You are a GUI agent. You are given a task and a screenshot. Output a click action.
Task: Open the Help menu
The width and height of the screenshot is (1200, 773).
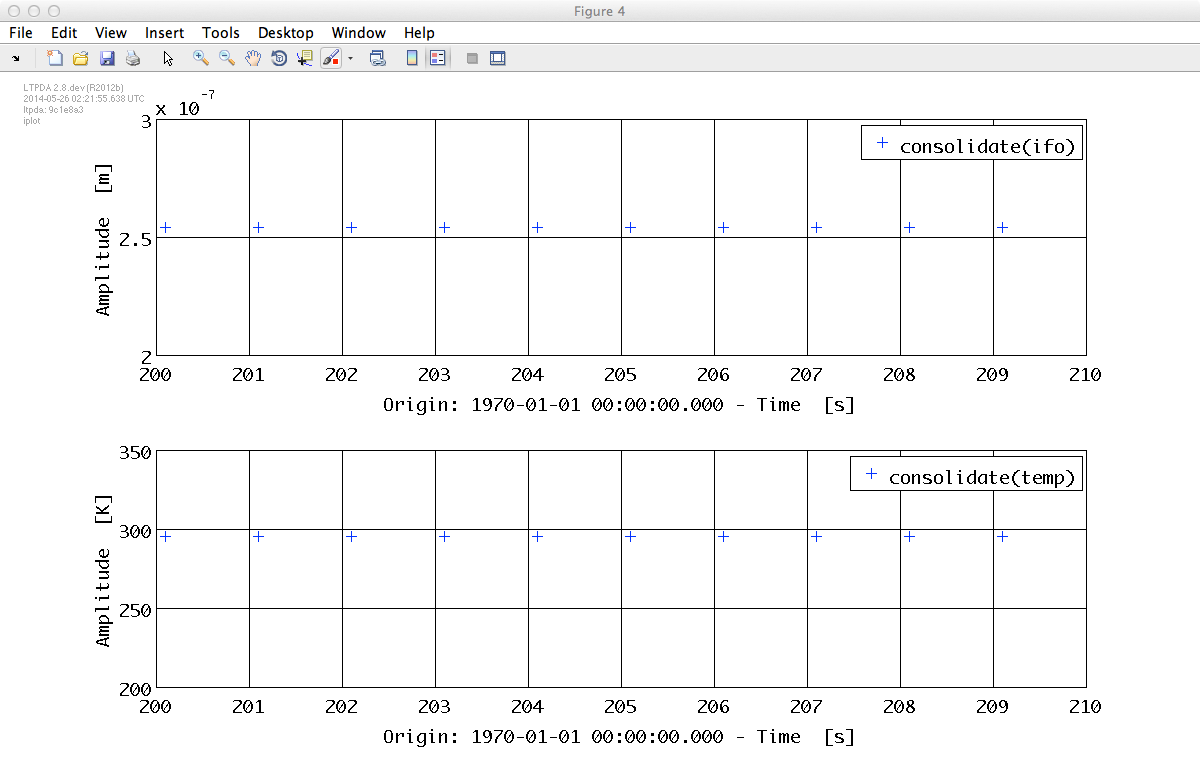point(419,33)
